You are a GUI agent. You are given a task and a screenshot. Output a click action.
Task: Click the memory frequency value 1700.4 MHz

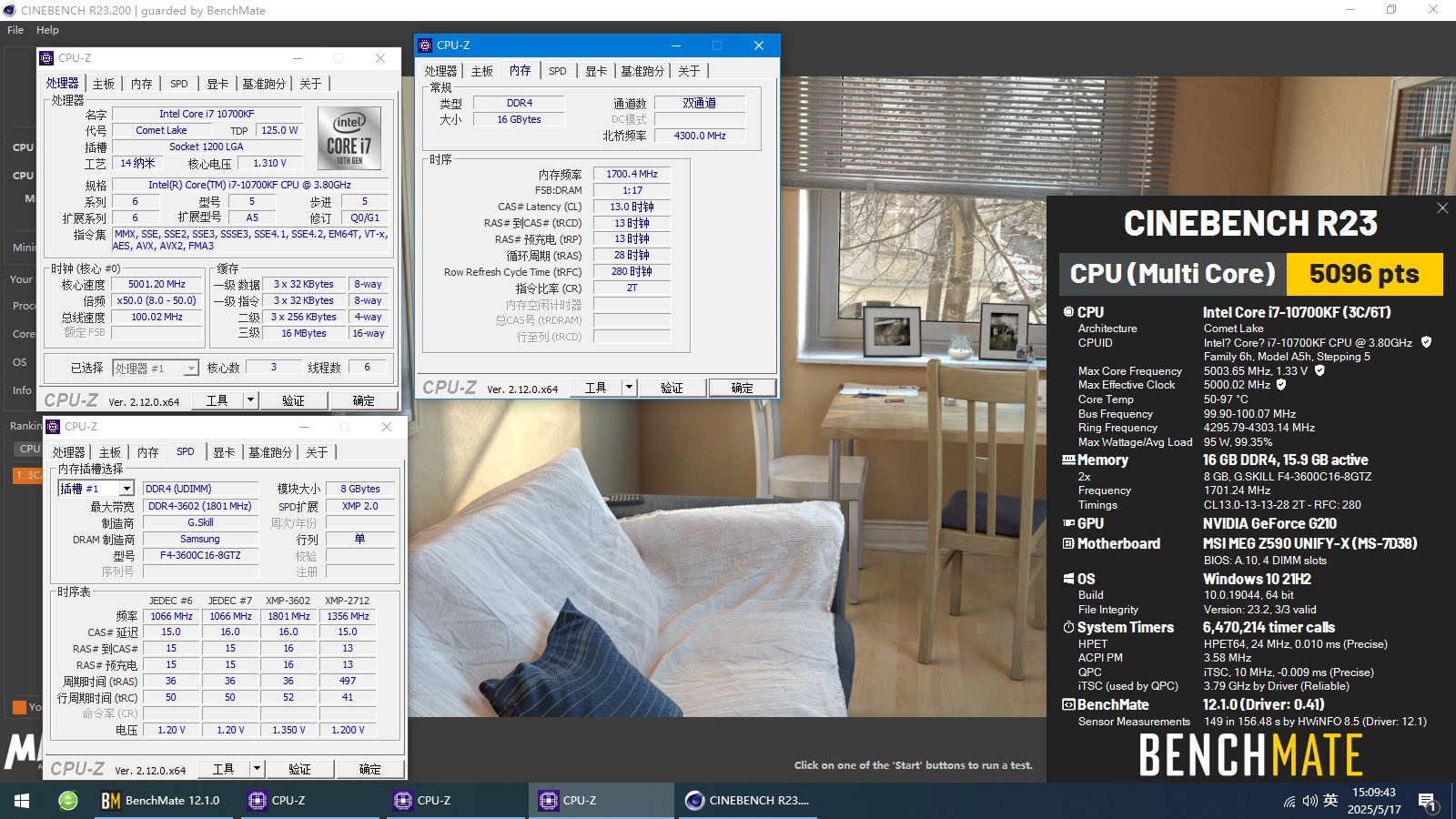tap(632, 174)
